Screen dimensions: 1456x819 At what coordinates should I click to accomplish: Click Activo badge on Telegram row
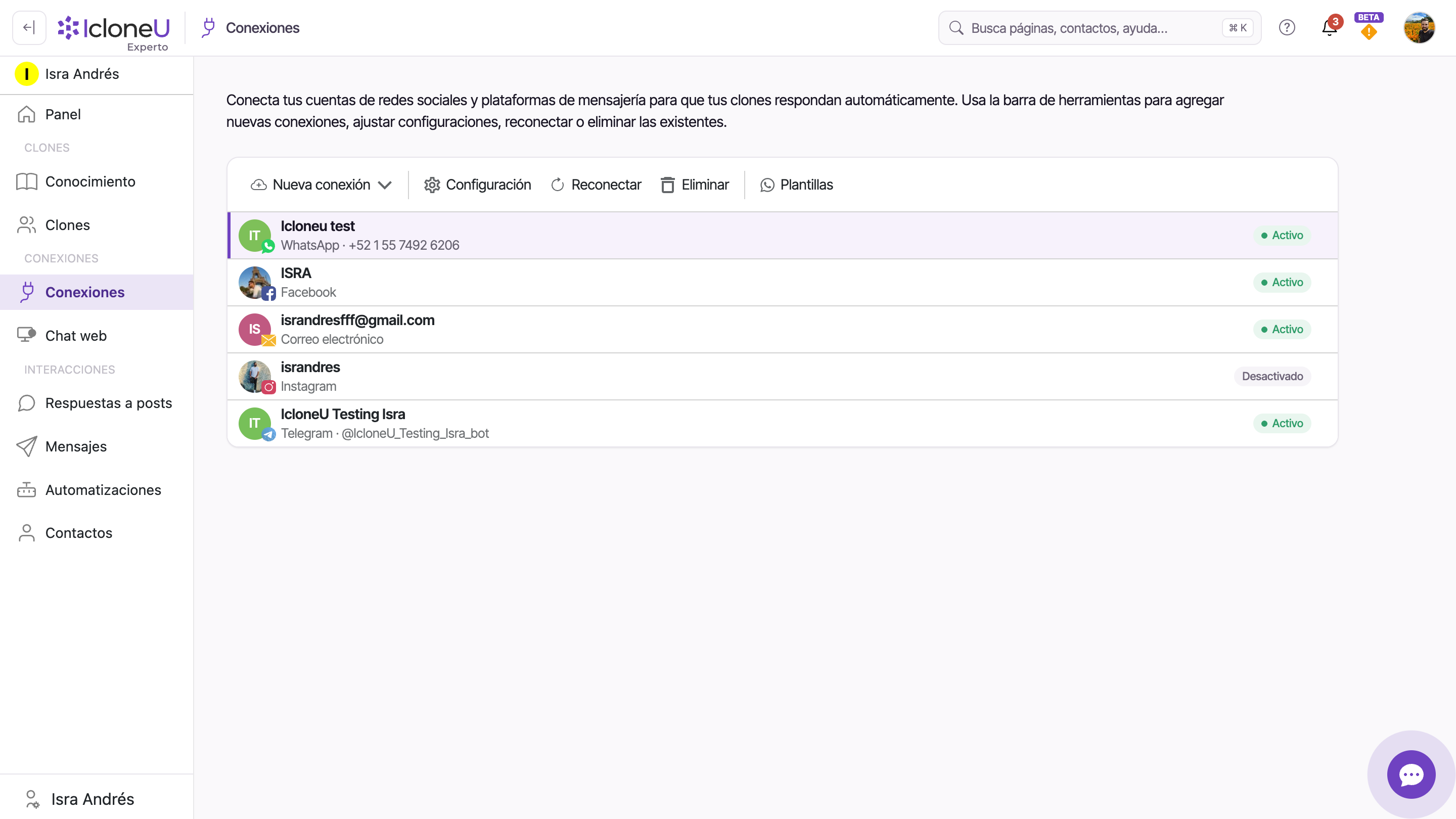click(1282, 423)
